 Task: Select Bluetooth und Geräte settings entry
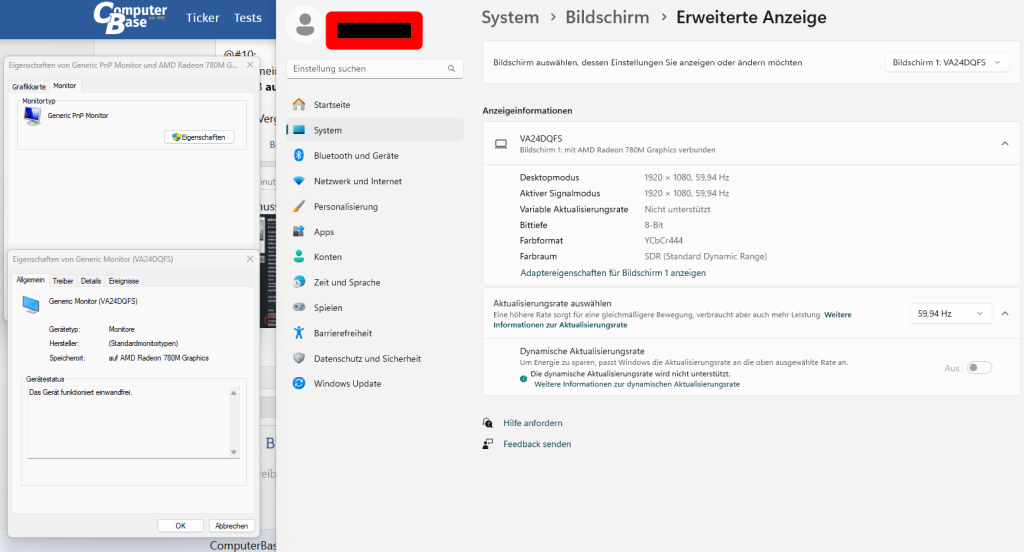point(375,155)
